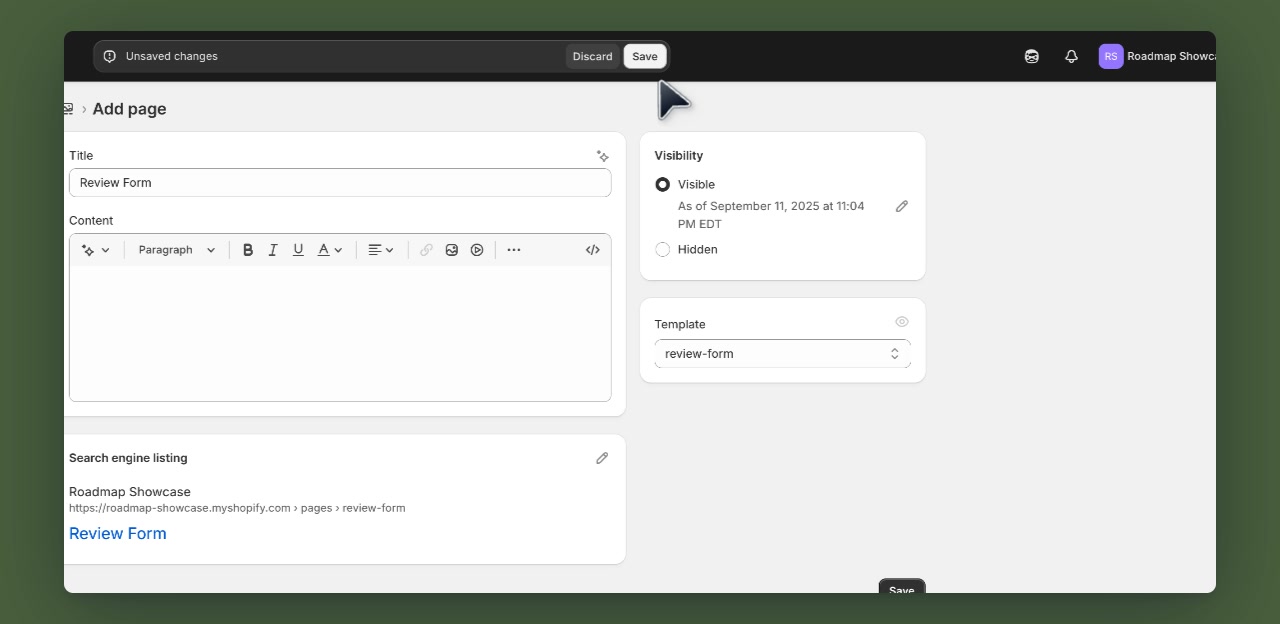Open the Template selector showing review-form
1280x624 pixels.
(x=782, y=353)
